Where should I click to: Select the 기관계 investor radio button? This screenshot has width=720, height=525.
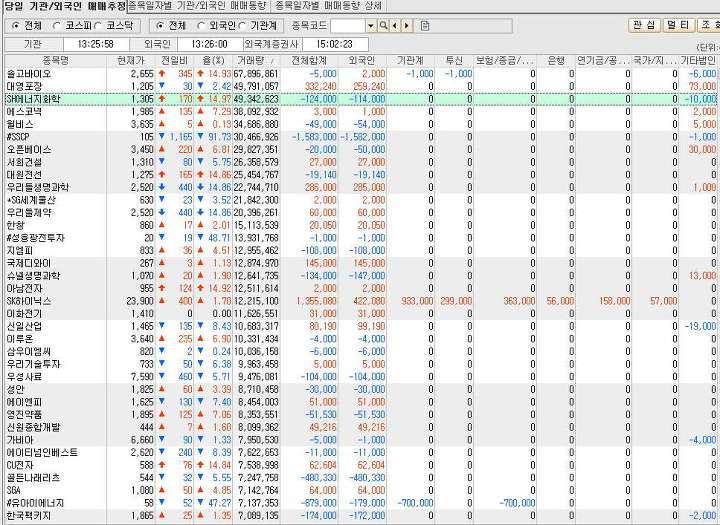(242, 26)
